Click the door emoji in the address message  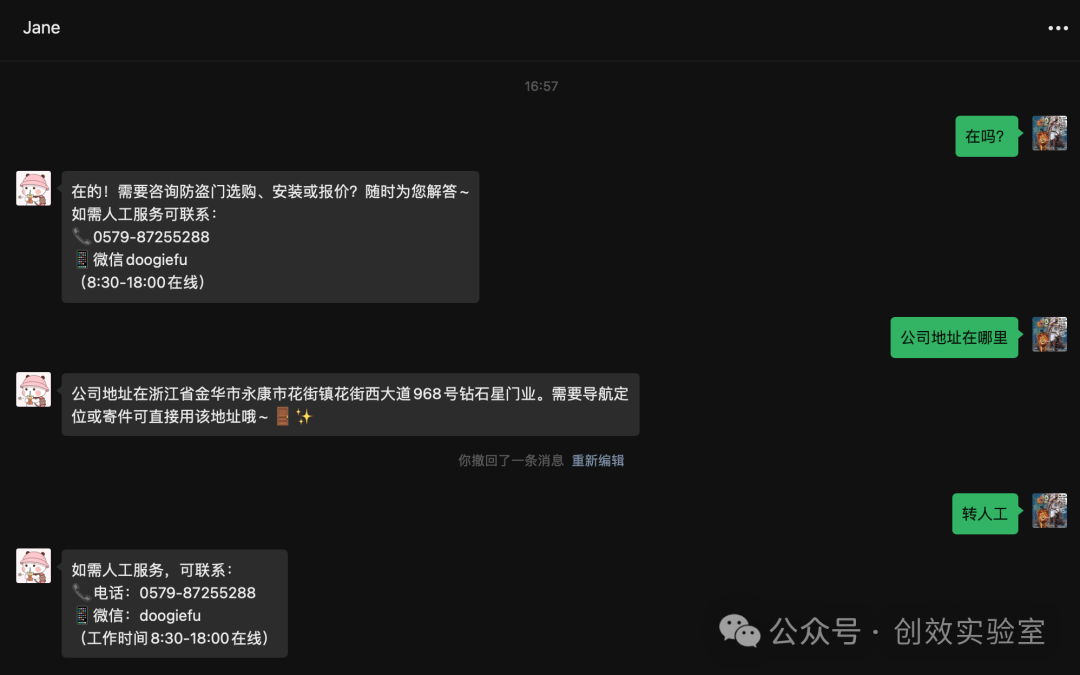point(282,416)
